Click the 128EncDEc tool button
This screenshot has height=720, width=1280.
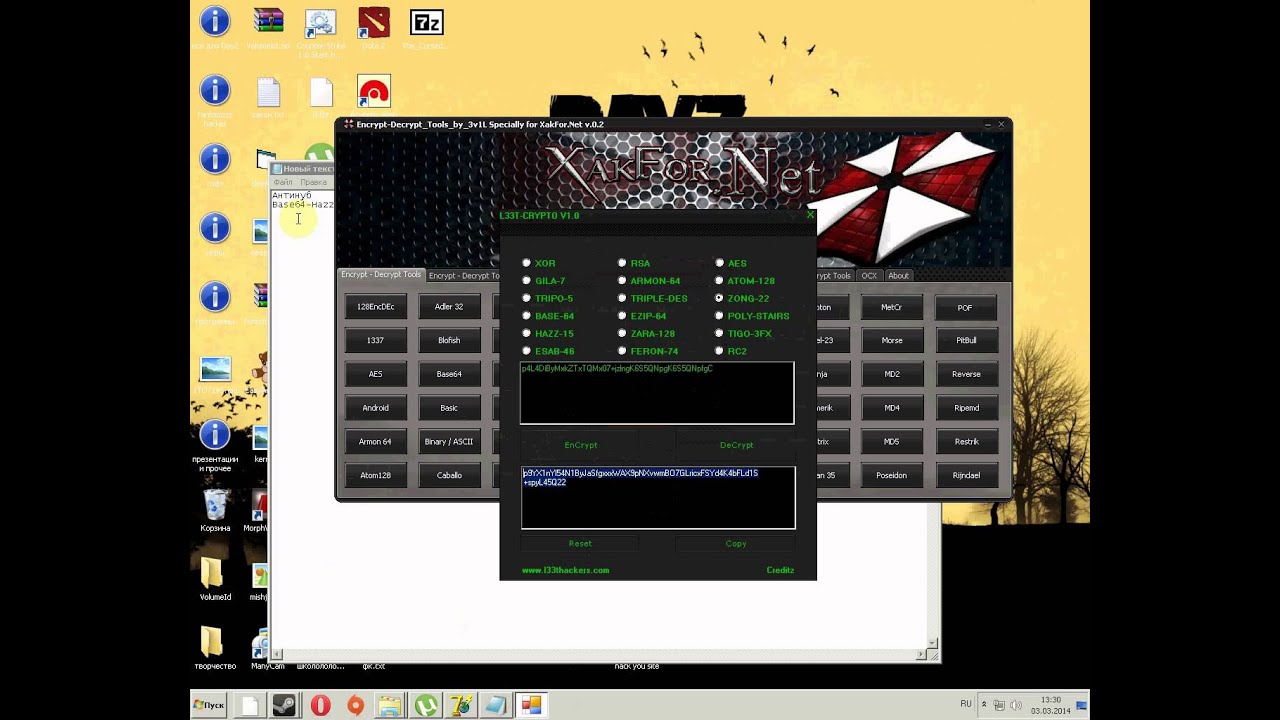(375, 307)
